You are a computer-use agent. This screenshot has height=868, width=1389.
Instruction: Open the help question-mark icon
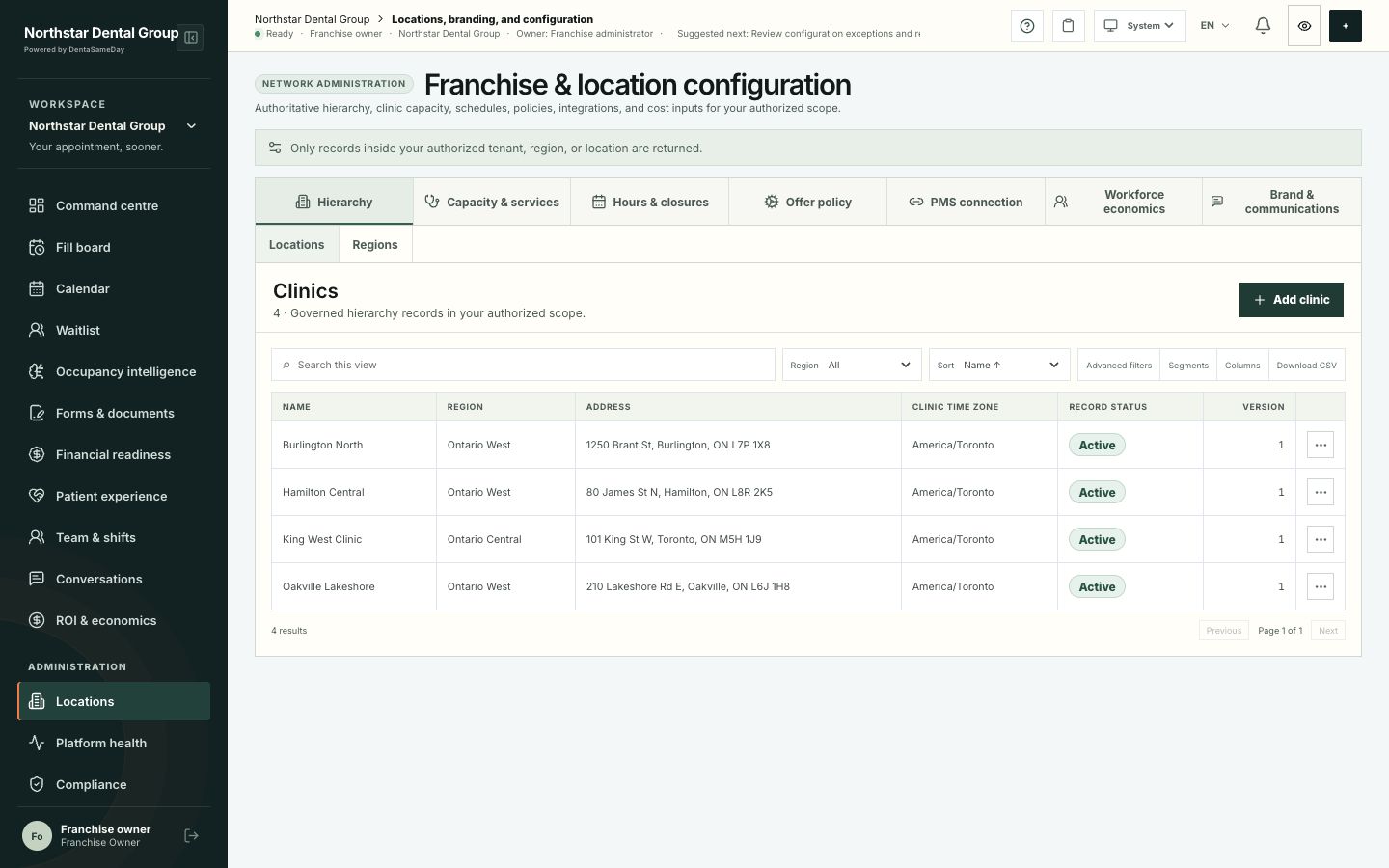tap(1027, 26)
